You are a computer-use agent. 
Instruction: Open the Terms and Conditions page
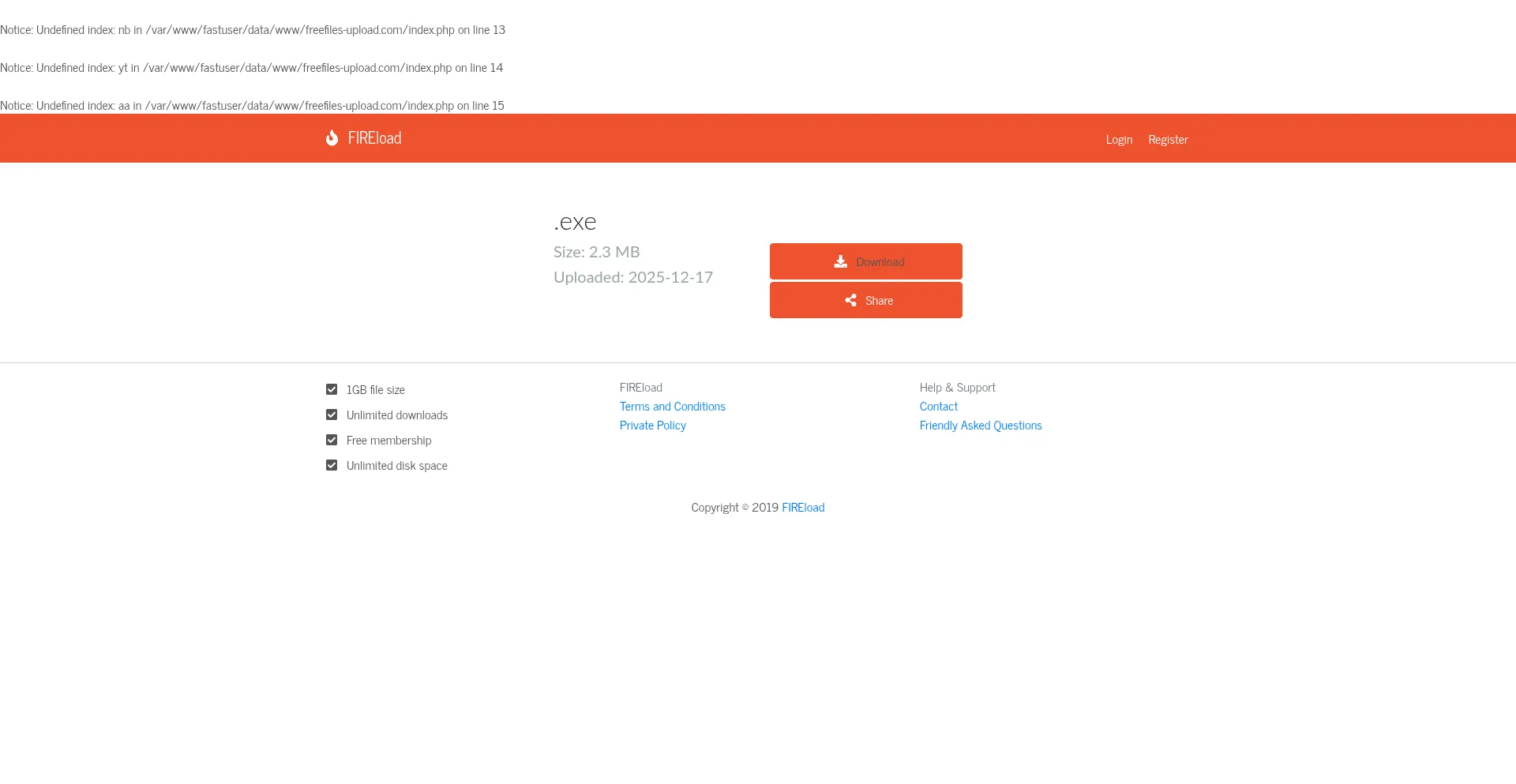click(x=672, y=406)
